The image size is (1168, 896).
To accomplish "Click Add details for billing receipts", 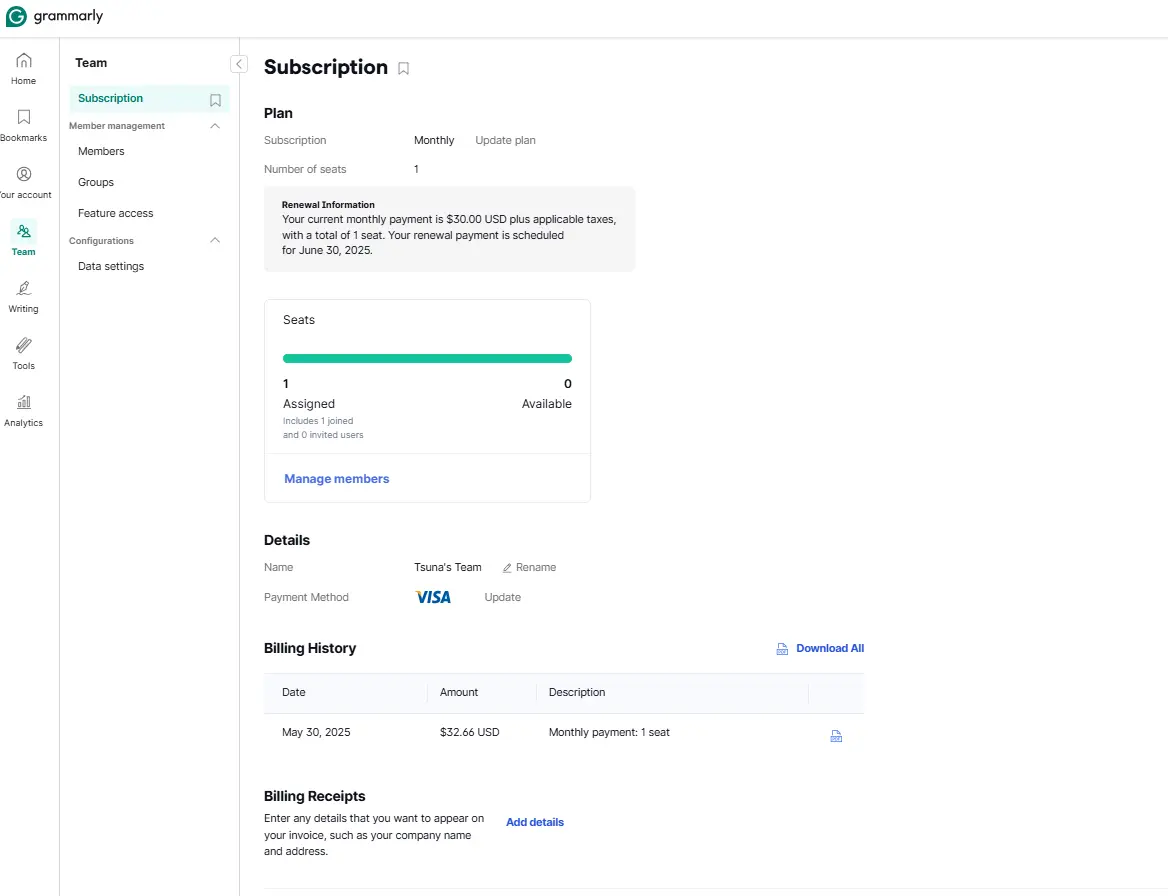I will [535, 822].
